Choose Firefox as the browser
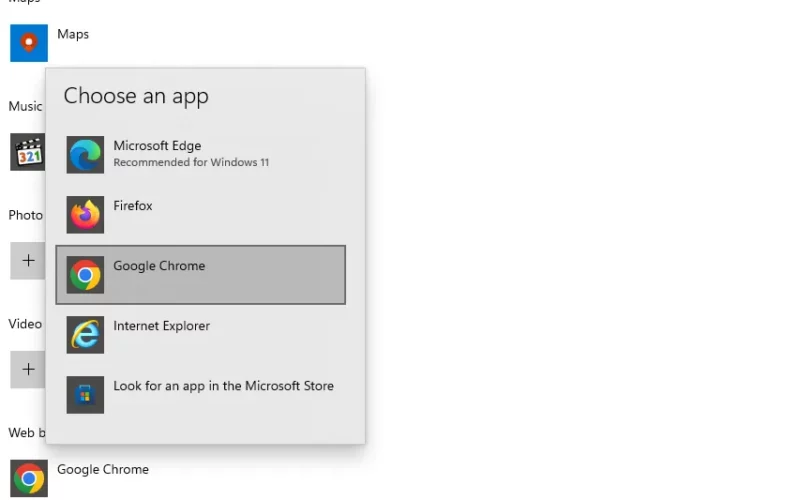Screen dimensions: 800x500 pos(201,215)
